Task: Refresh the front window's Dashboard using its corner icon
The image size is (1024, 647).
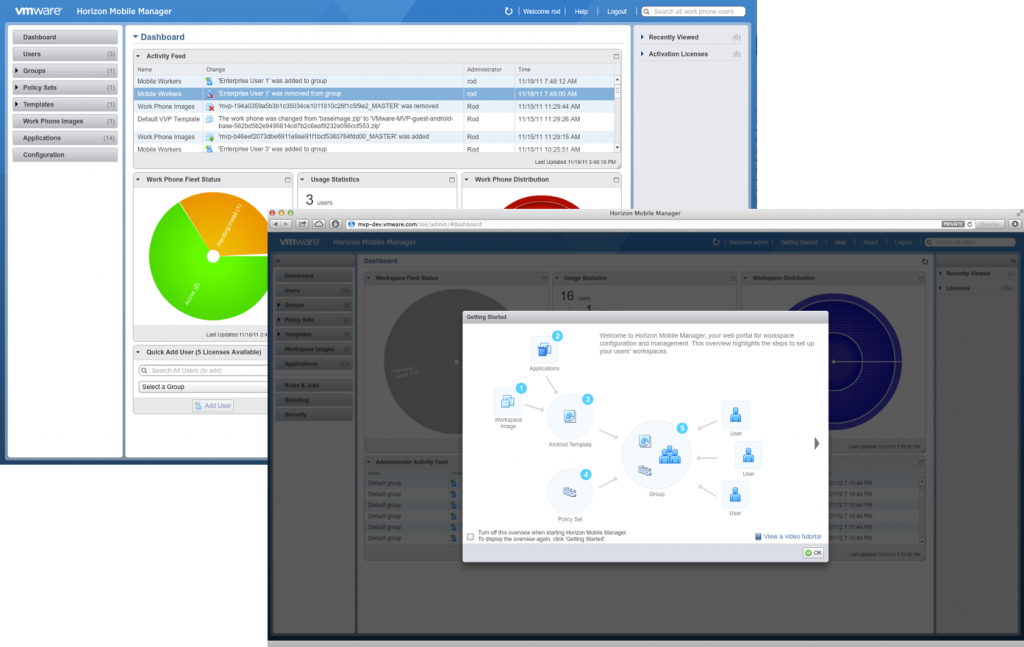Action: (x=925, y=261)
